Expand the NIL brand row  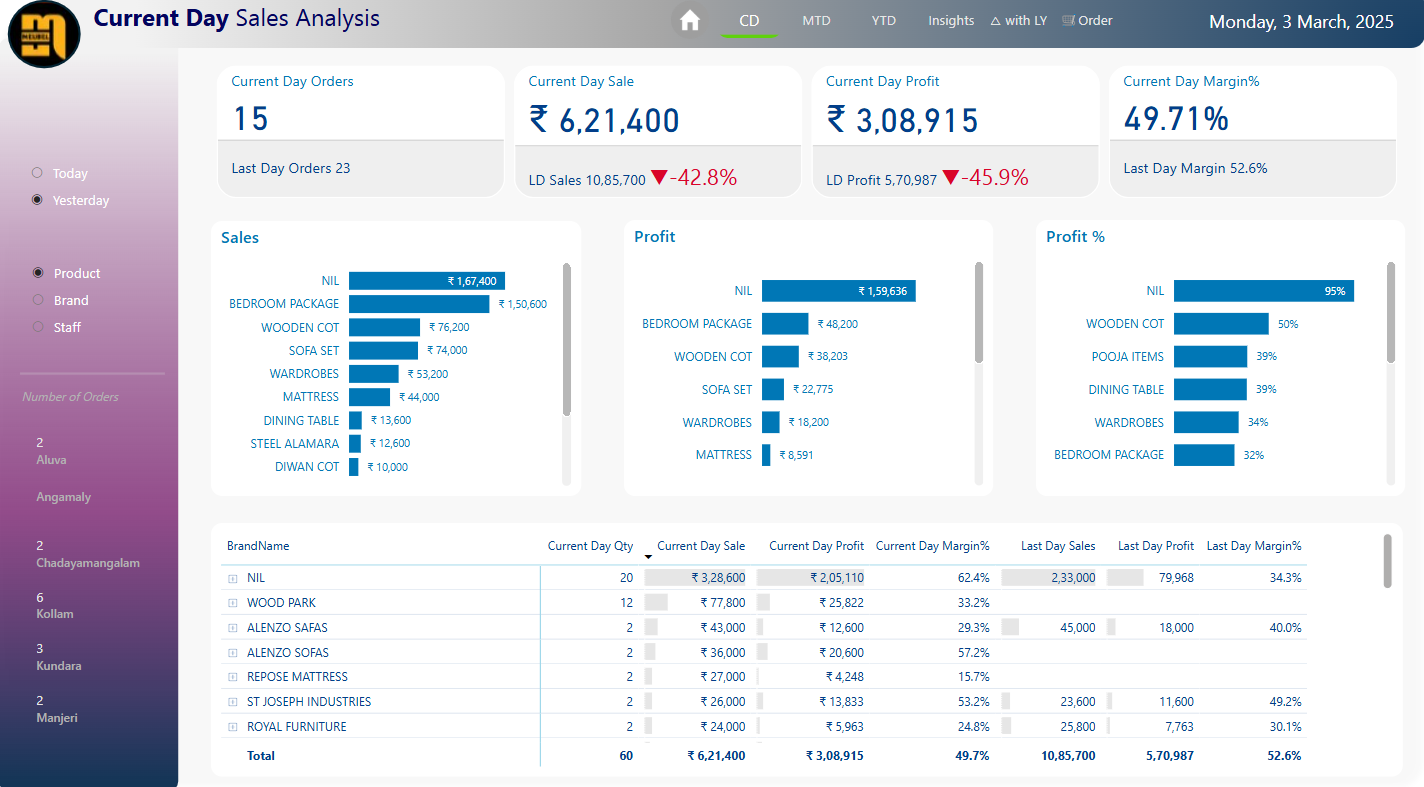click(233, 578)
